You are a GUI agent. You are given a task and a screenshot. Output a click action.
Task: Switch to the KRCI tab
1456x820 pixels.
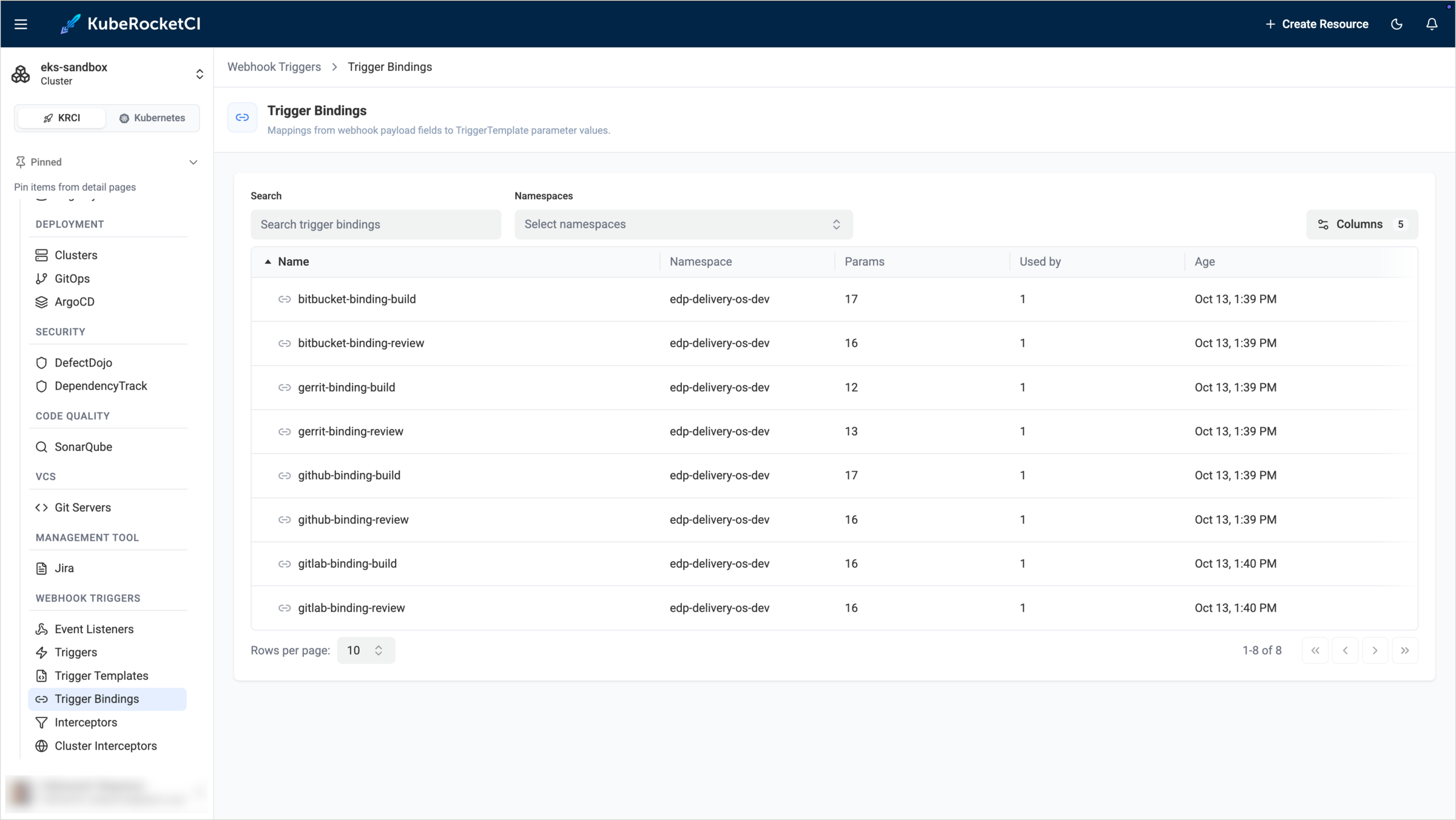click(x=61, y=118)
